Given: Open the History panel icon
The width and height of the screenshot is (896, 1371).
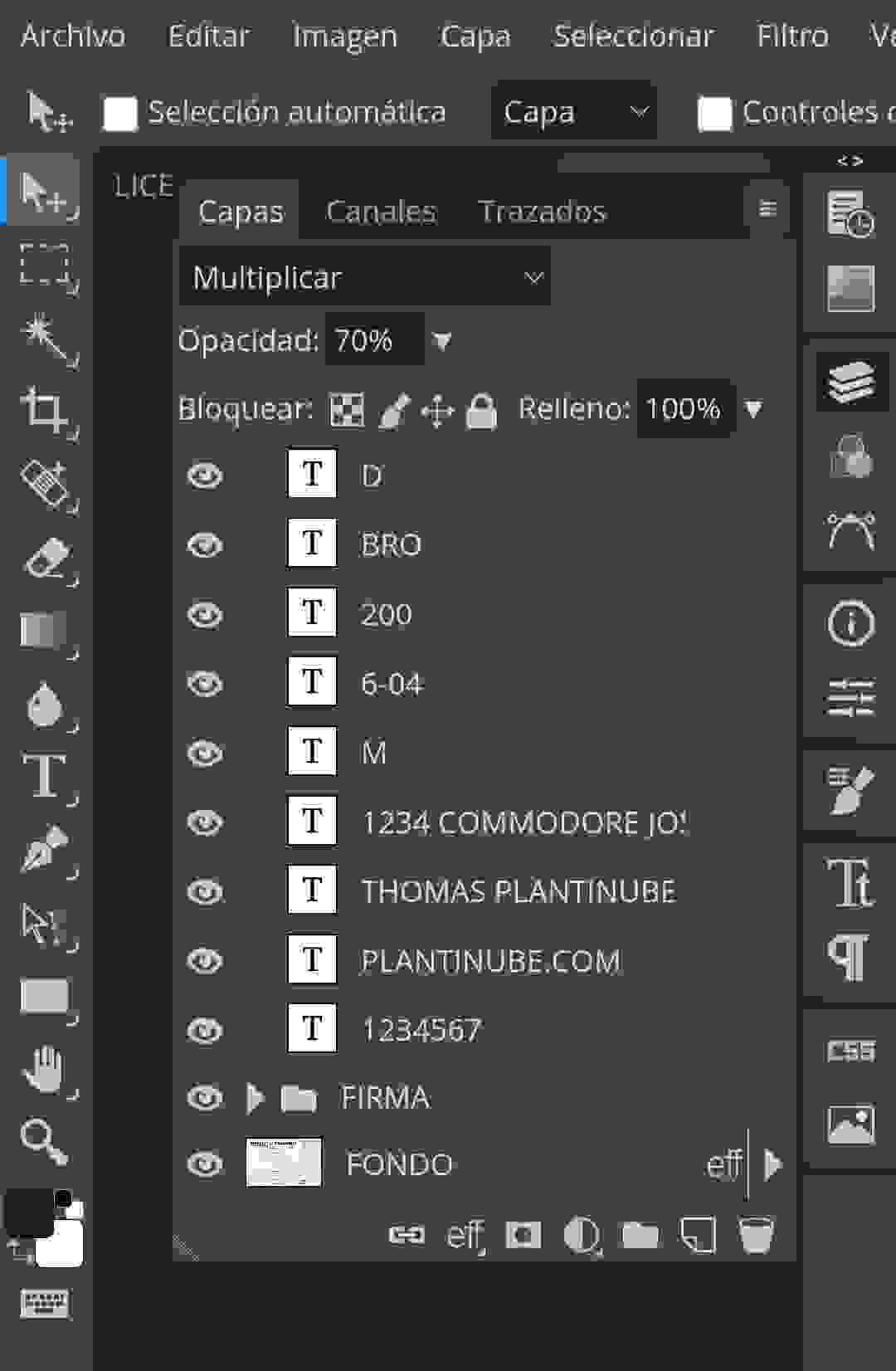Looking at the screenshot, I should coord(850,212).
